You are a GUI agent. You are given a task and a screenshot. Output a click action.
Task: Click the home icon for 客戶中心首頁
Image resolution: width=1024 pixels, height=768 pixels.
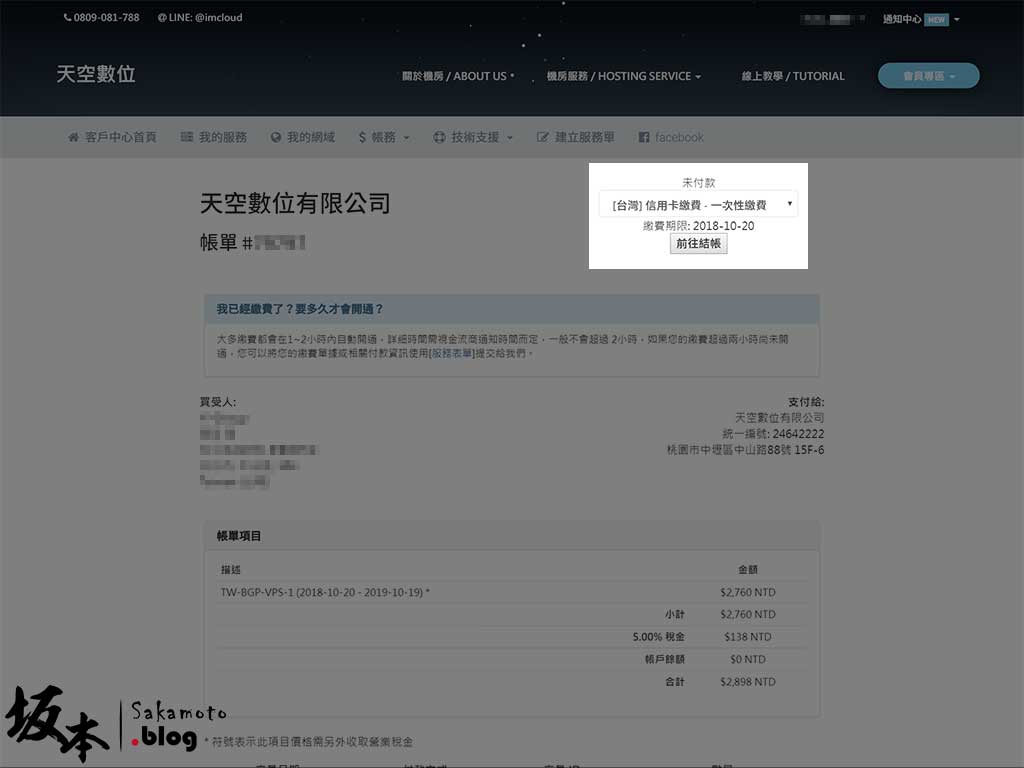pyautogui.click(x=73, y=137)
